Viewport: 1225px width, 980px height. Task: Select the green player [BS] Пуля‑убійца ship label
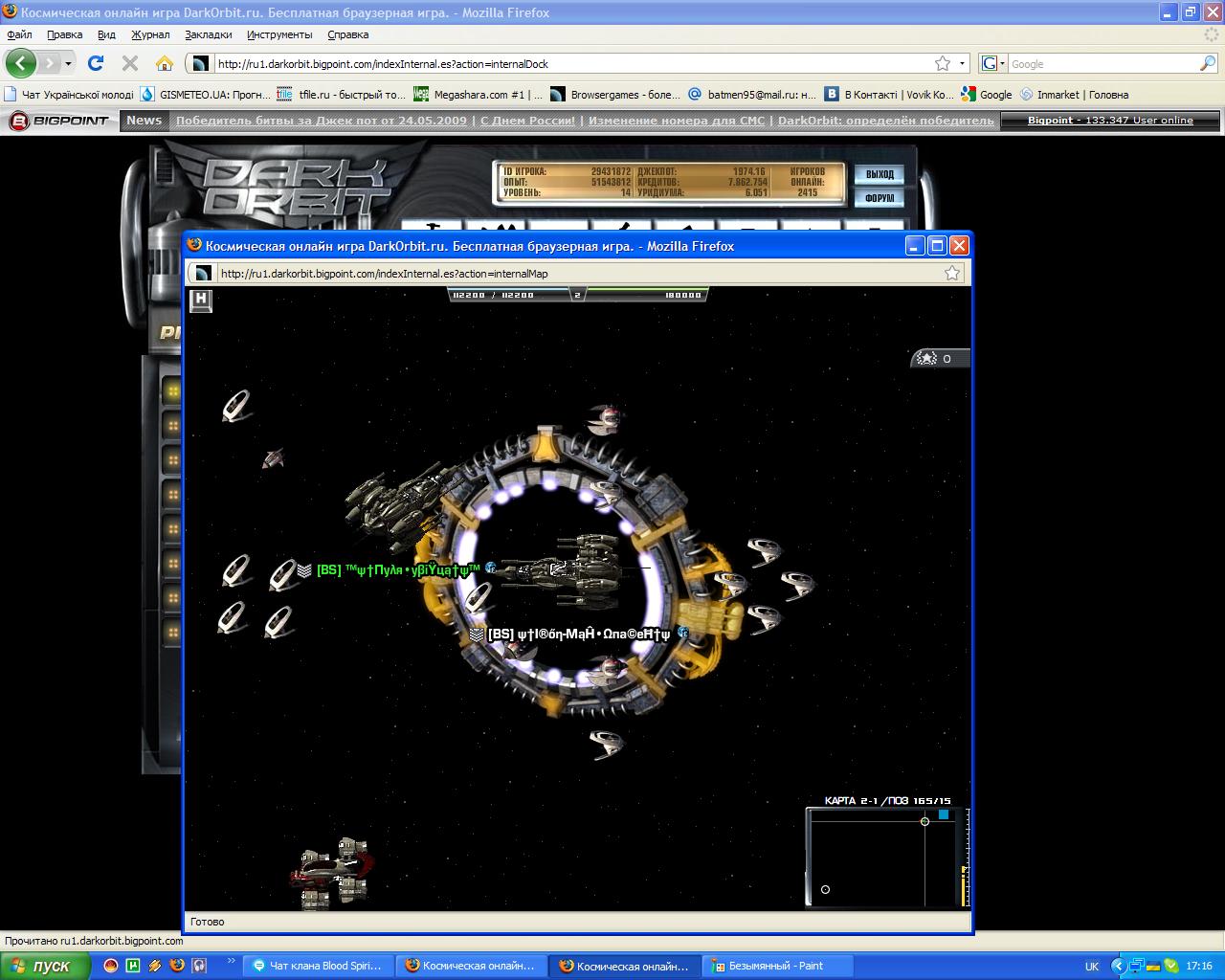coord(397,570)
